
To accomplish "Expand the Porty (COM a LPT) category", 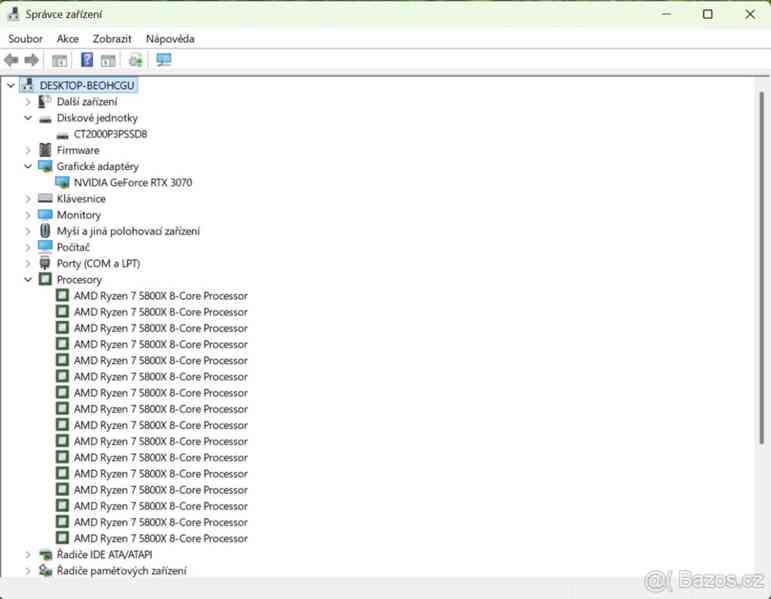I will (28, 264).
